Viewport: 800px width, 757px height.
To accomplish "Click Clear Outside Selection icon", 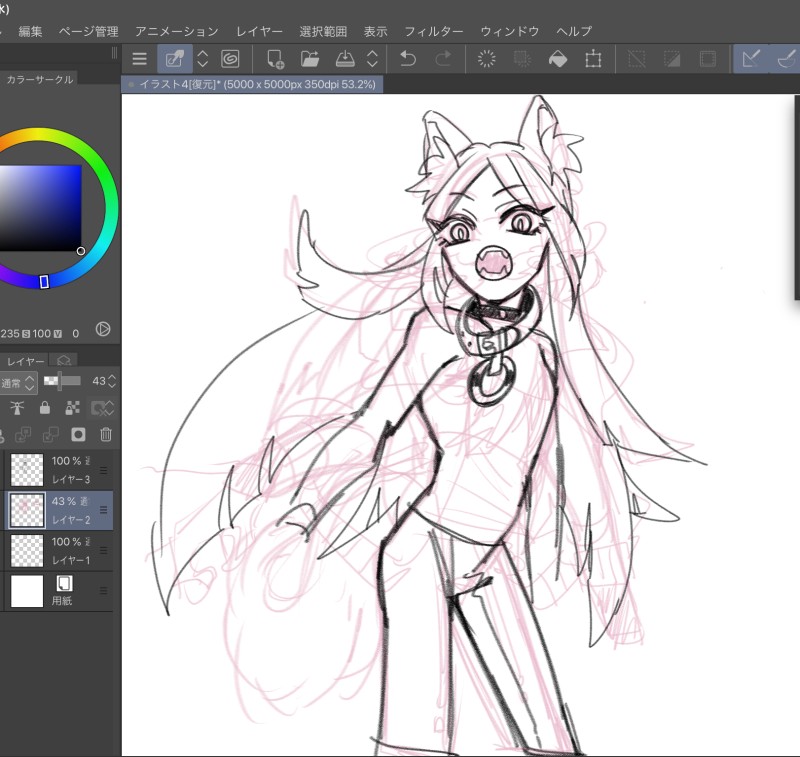I will point(522,59).
